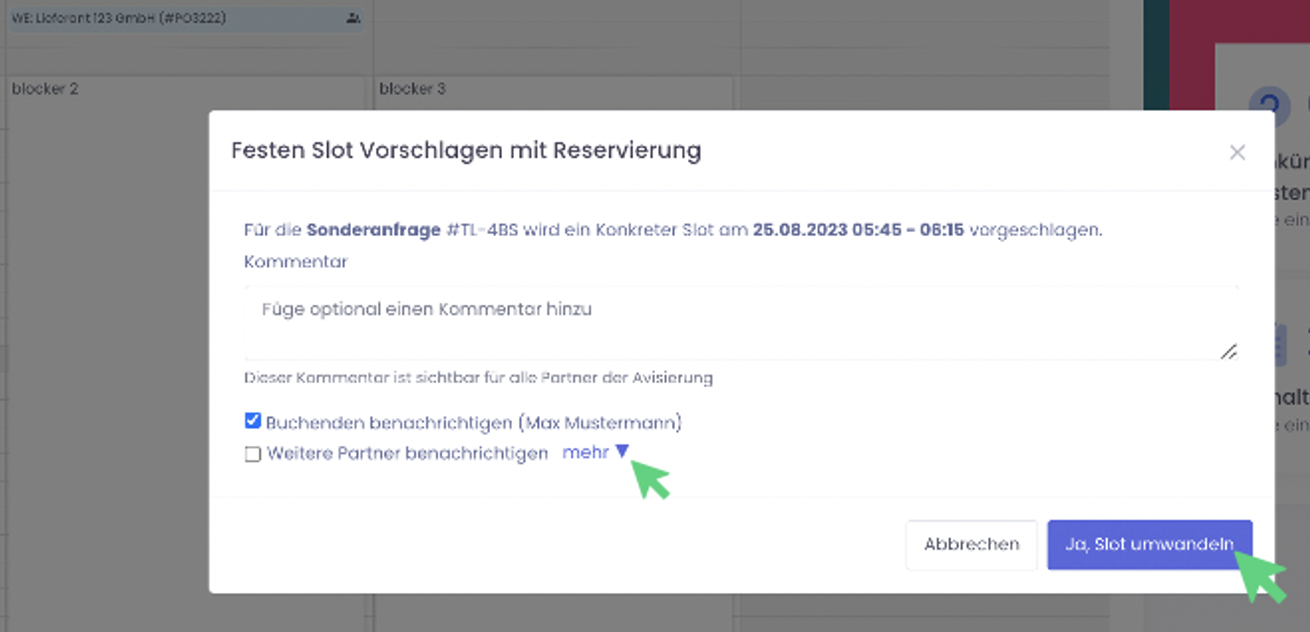Enable Weitere Partner benachrichtigen checkbox

[253, 454]
